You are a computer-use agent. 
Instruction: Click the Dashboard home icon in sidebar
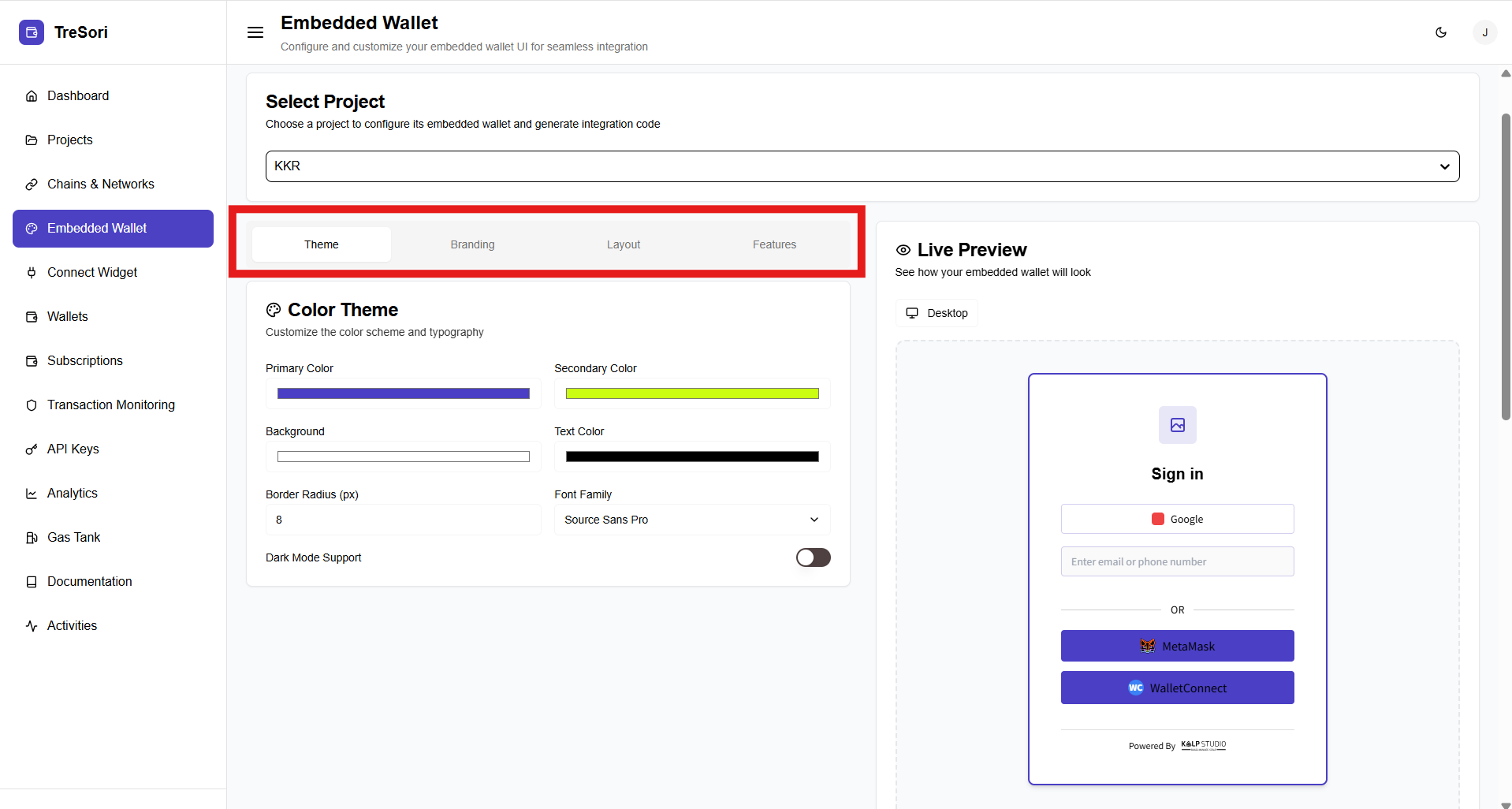point(32,96)
